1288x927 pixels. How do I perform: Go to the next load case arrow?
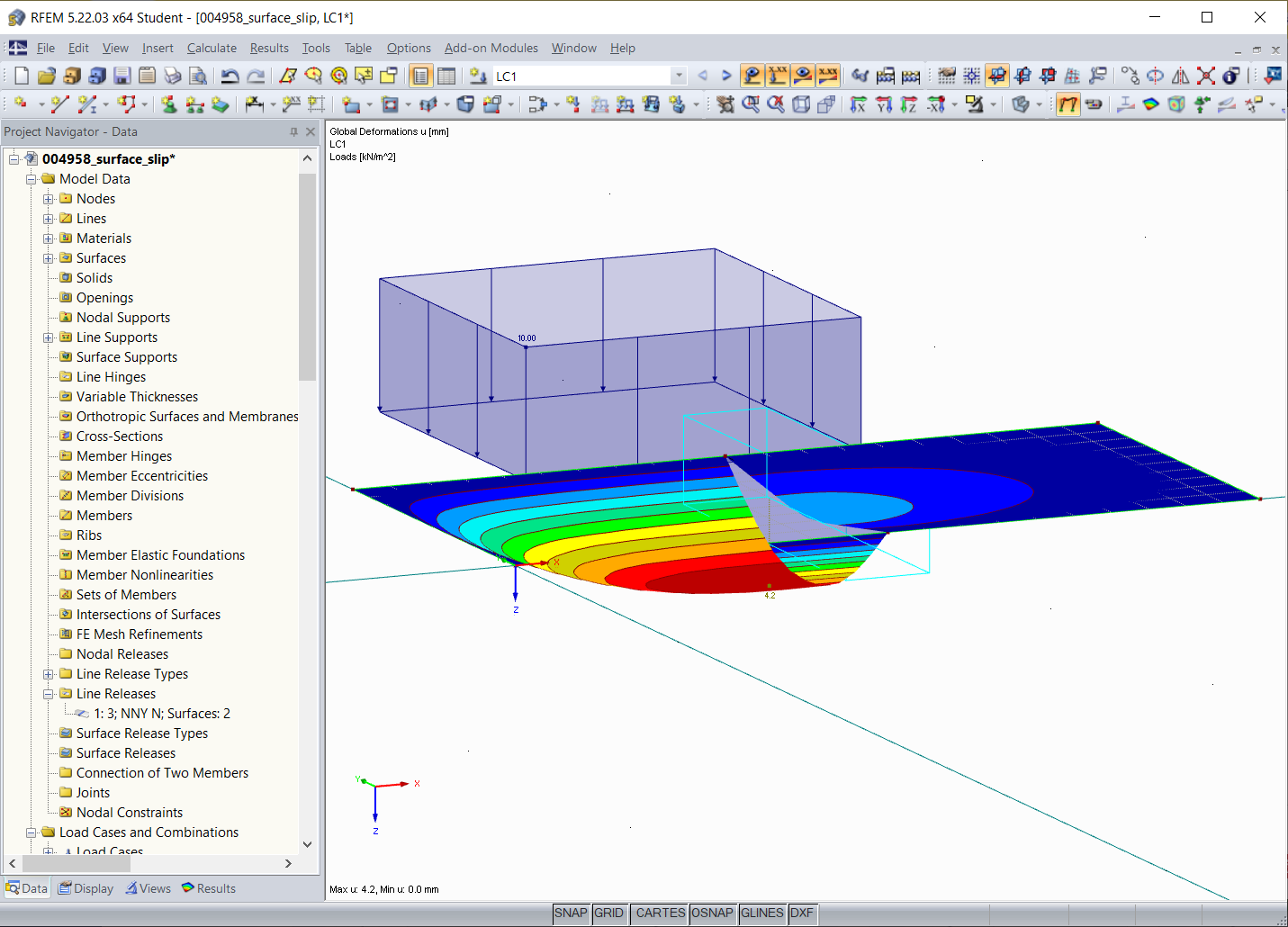[x=726, y=76]
